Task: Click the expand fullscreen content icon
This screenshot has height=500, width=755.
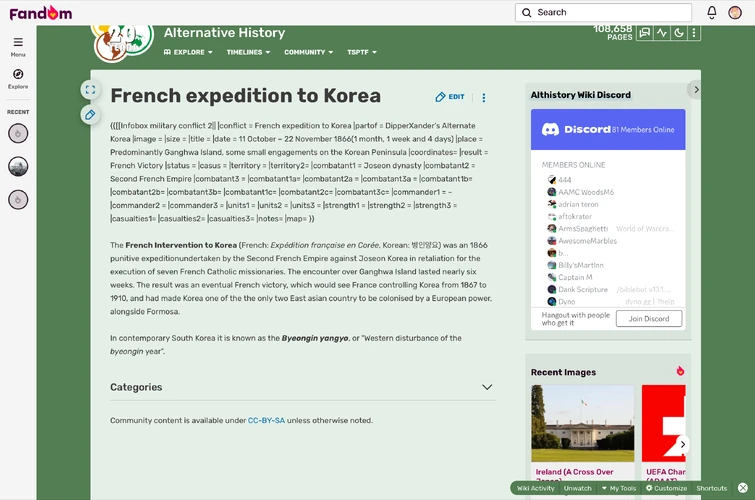Action: pos(90,90)
